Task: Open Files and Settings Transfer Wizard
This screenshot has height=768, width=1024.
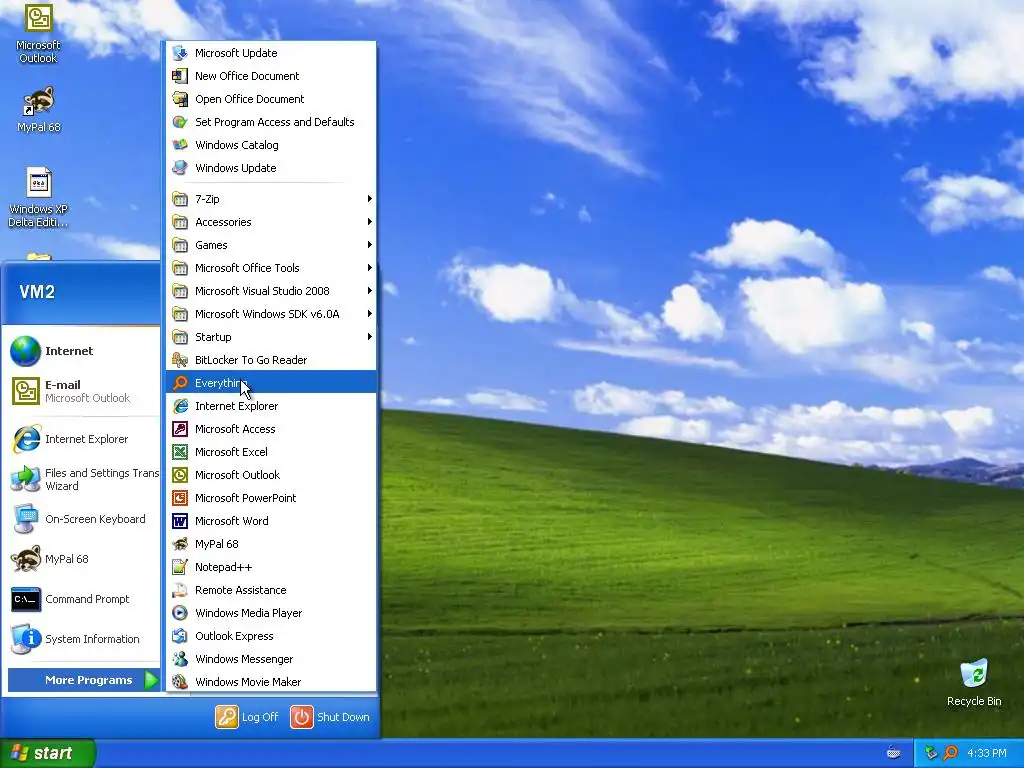Action: 82,479
